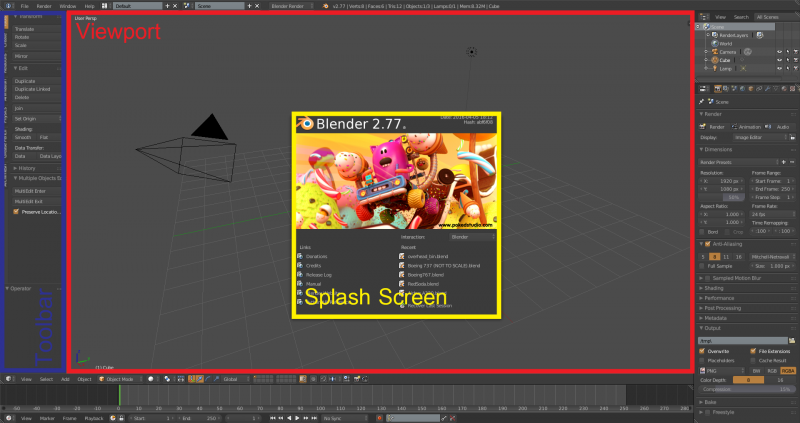Toggle the 3D manipulator widget icon
The image size is (800, 423).
(x=192, y=379)
